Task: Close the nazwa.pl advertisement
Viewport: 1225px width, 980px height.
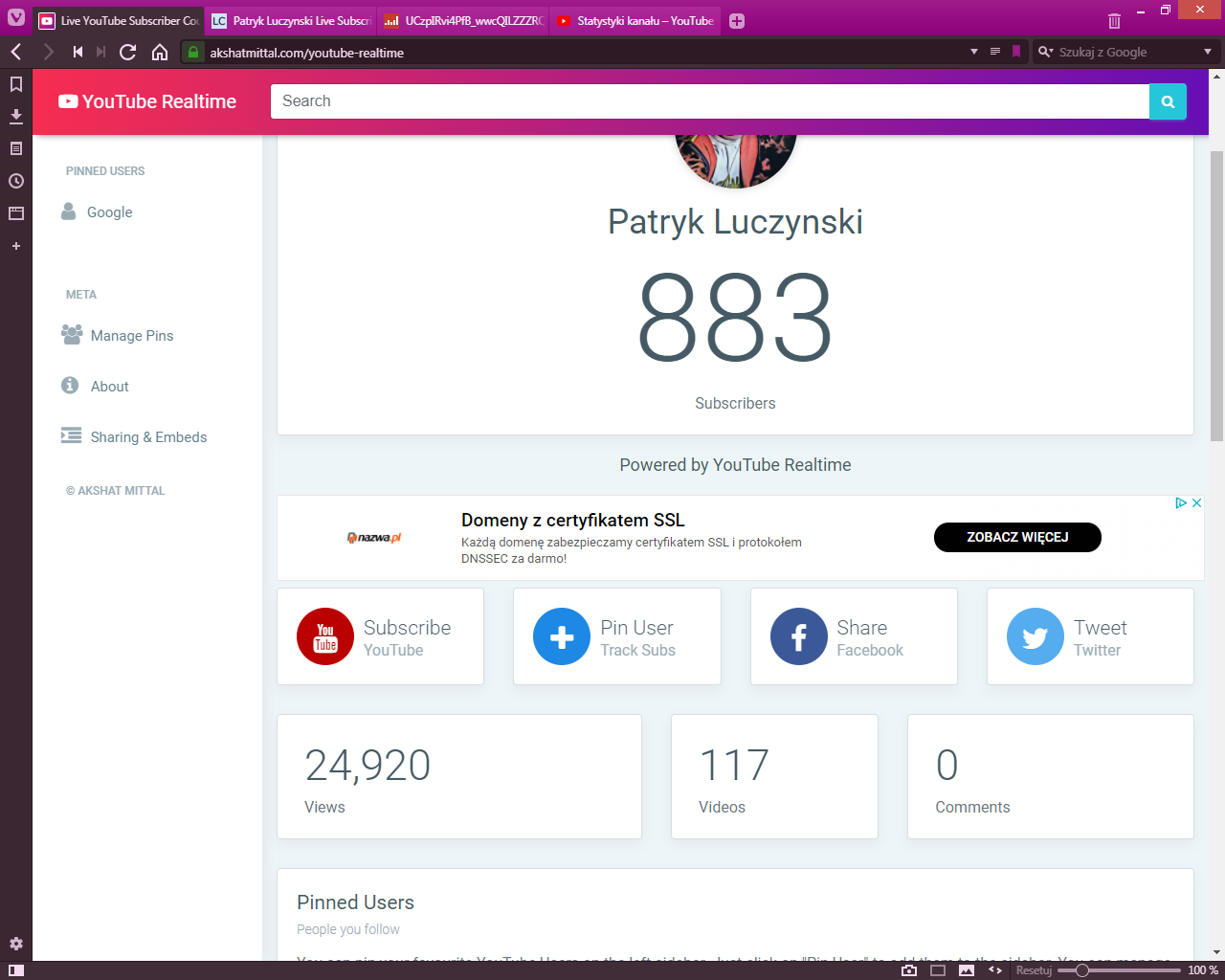Action: tap(1196, 503)
